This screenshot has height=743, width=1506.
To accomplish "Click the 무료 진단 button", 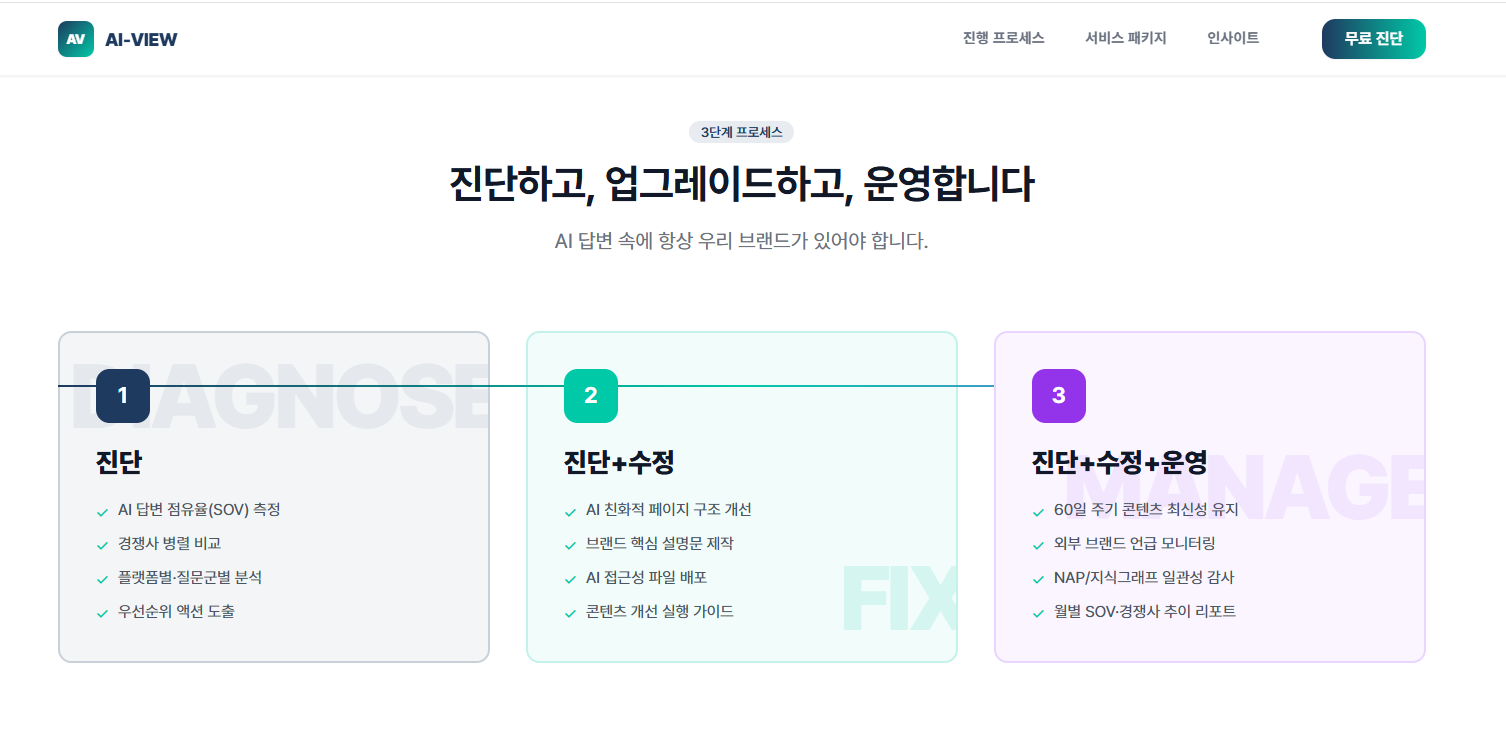I will pyautogui.click(x=1373, y=39).
